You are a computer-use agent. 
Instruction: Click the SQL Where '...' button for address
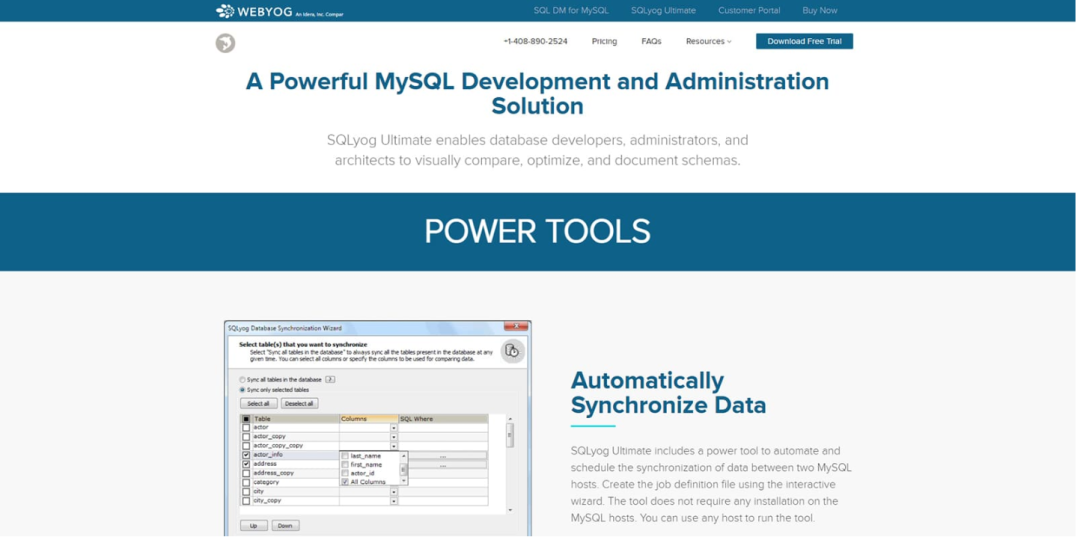click(448, 464)
